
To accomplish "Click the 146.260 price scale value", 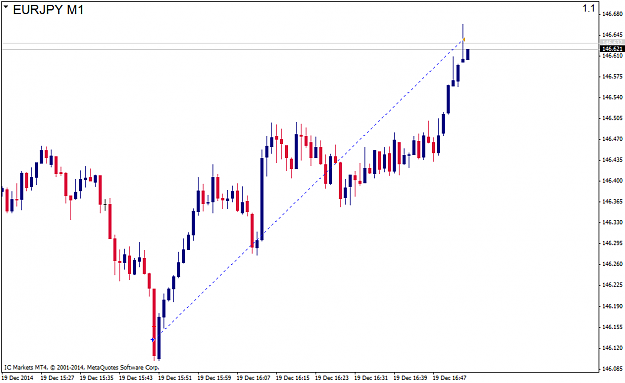I will tap(613, 264).
